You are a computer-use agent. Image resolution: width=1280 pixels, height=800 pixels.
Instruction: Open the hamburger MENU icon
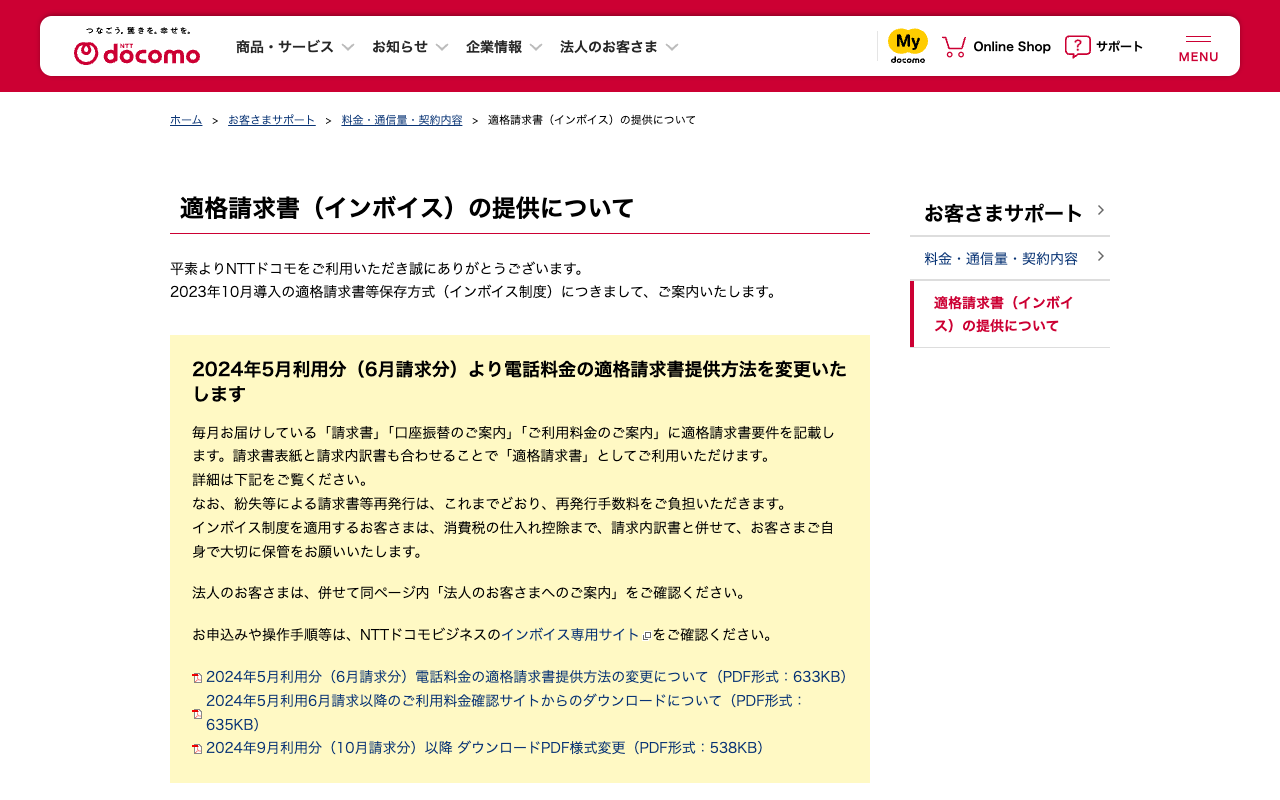1198,48
